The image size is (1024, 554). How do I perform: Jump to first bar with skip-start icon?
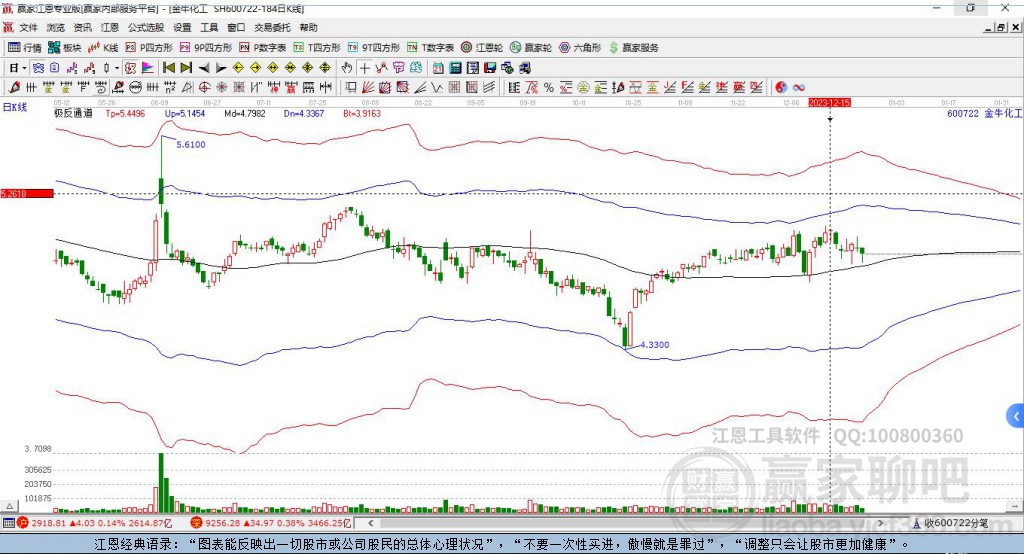(168, 68)
